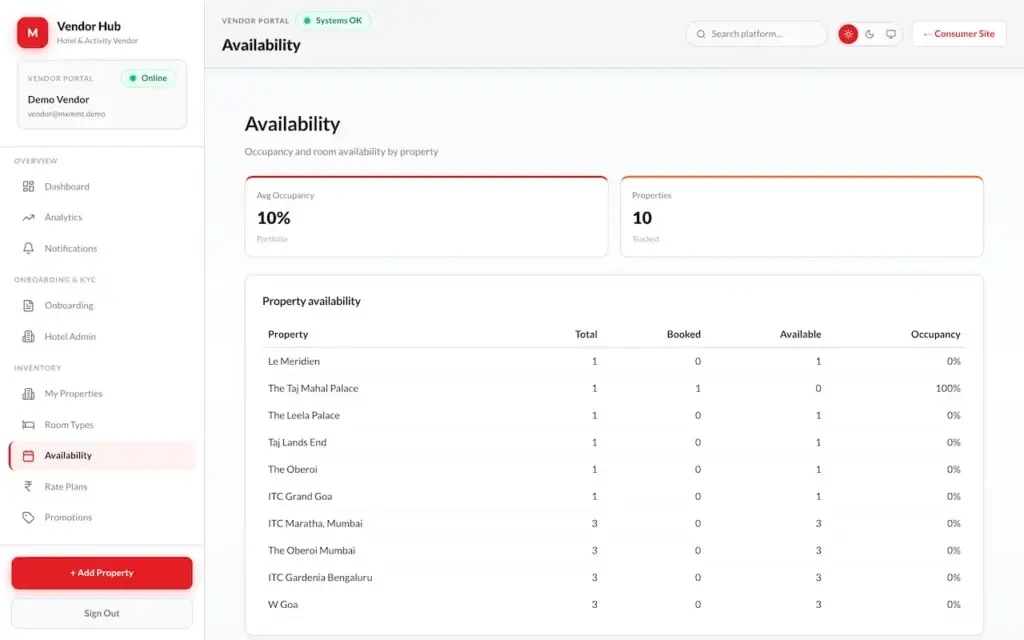Screen dimensions: 1024x640
Task: Select ITC Grand Goa row name
Action: (300, 496)
